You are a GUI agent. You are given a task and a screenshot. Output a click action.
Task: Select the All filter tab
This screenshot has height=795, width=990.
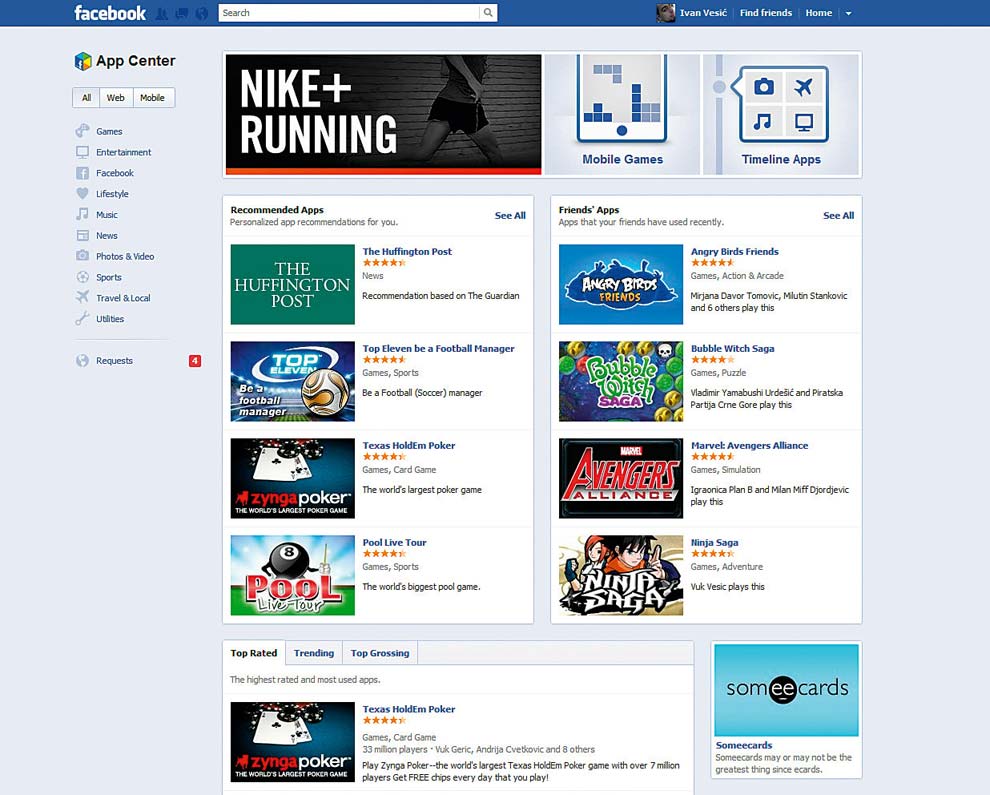(x=86, y=98)
